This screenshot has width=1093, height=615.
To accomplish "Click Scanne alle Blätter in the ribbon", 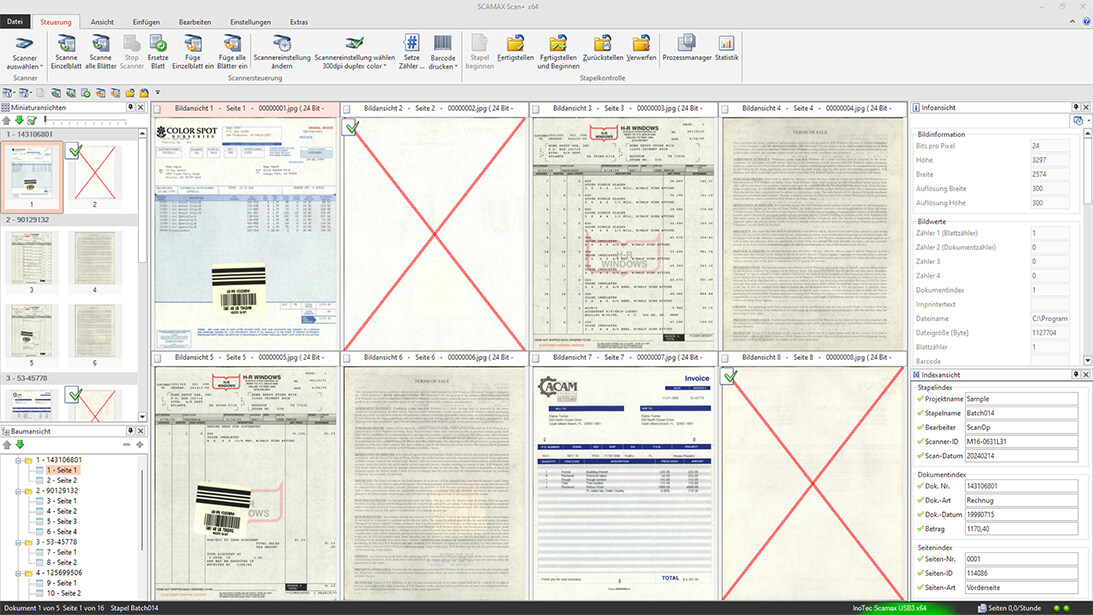I will (x=100, y=50).
